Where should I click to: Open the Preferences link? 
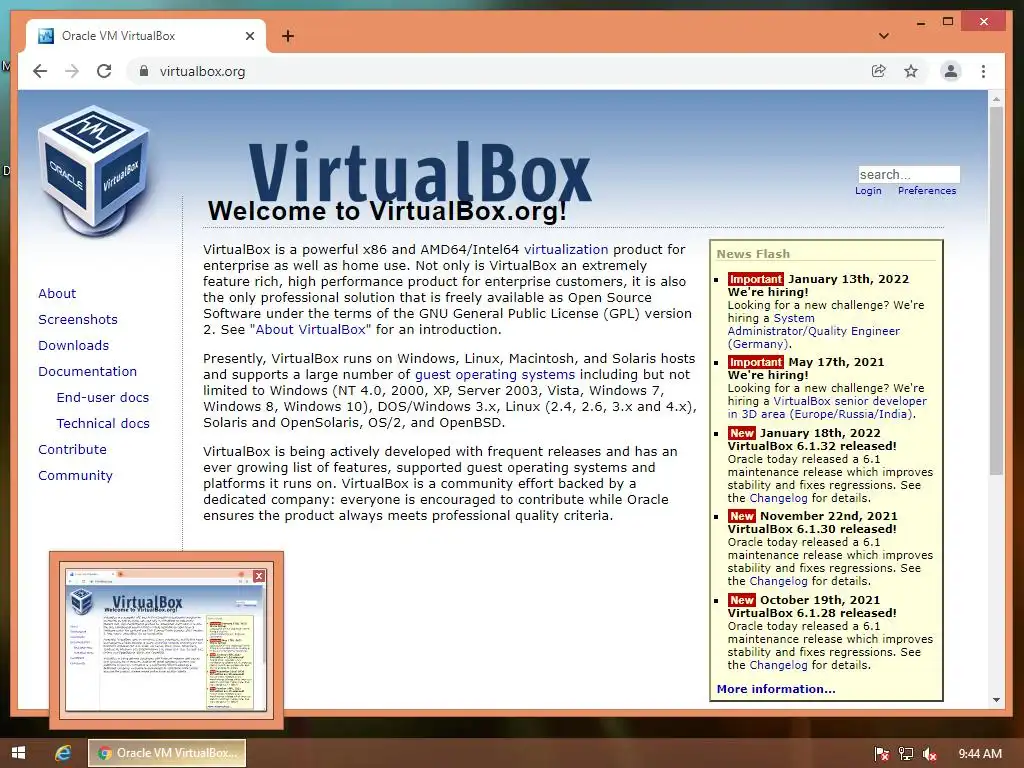pos(927,191)
